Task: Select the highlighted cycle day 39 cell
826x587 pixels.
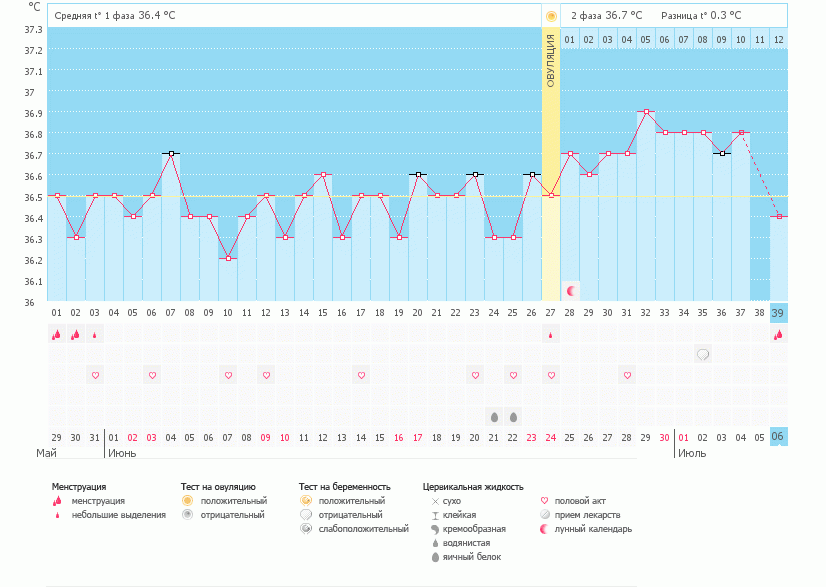Action: 778,313
